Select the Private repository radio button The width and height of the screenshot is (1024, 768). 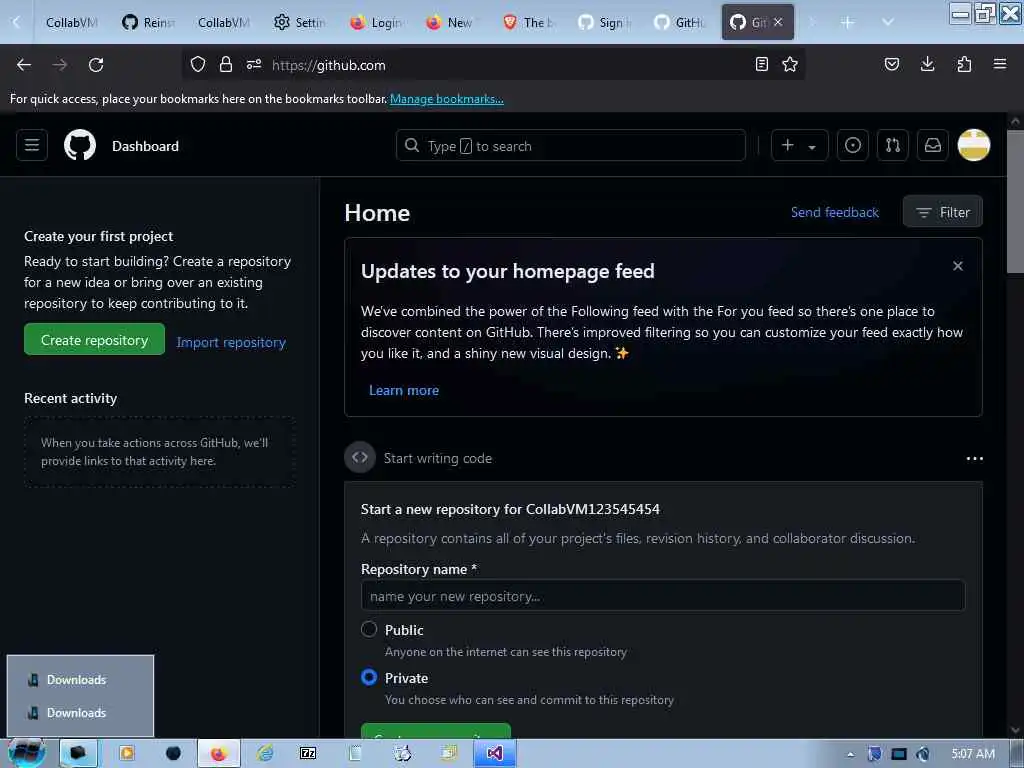pyautogui.click(x=369, y=677)
